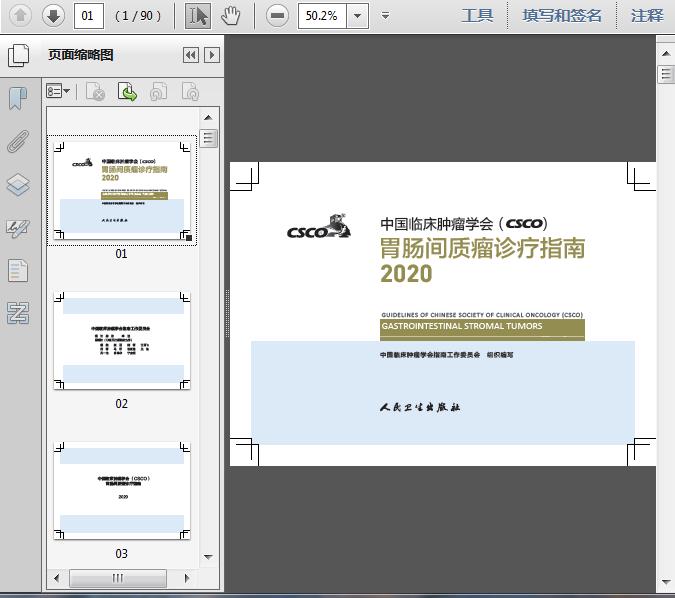Screen dimensions: 675x598
Task: Click the thumbnail panel horizontal scroll thumb
Action: 118,578
